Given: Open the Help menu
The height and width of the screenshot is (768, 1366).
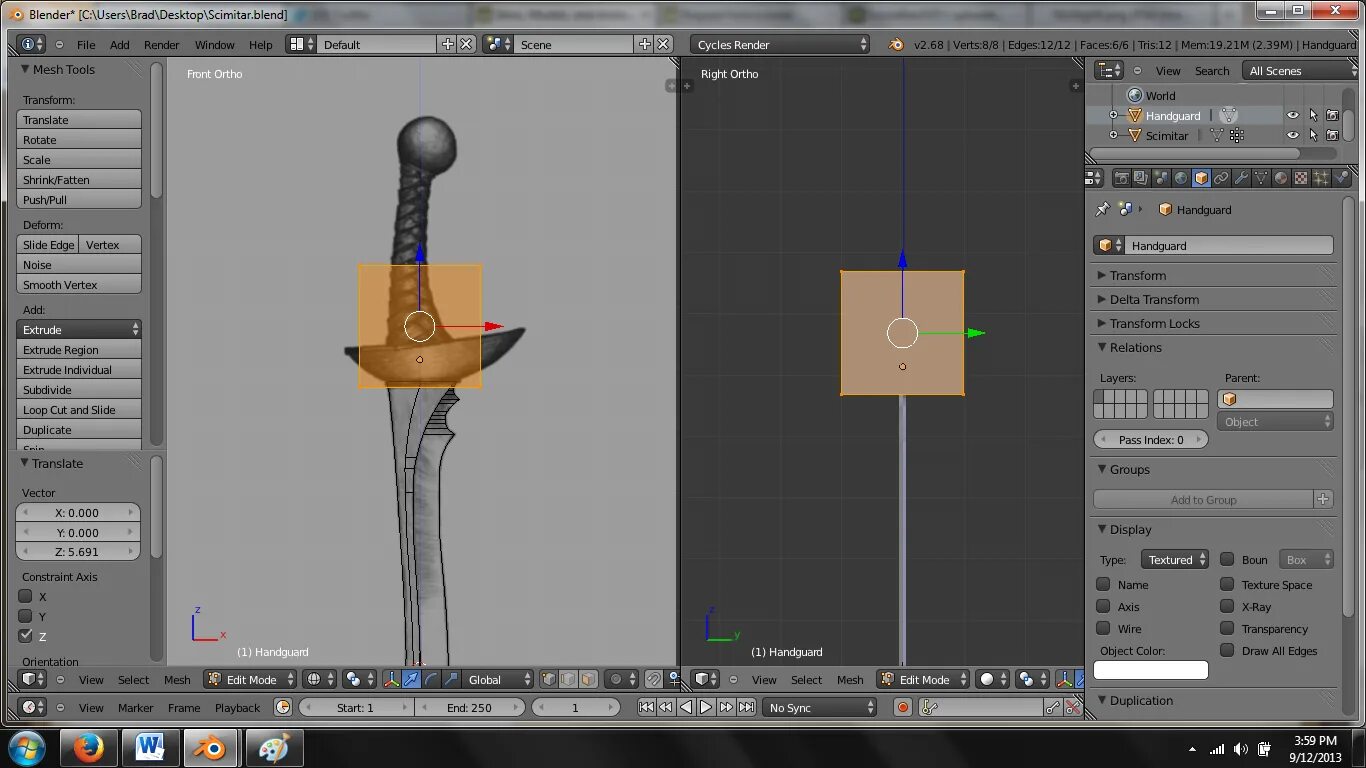Looking at the screenshot, I should click(x=260, y=45).
